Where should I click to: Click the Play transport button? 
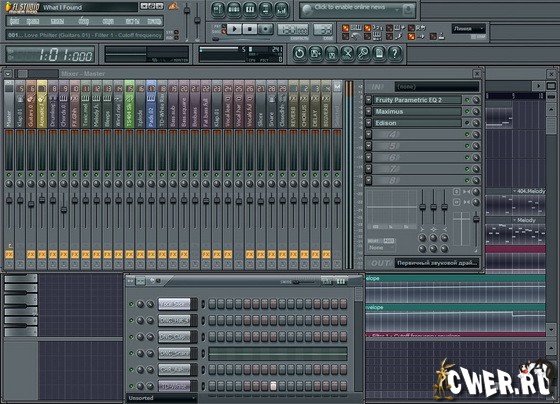pos(234,29)
